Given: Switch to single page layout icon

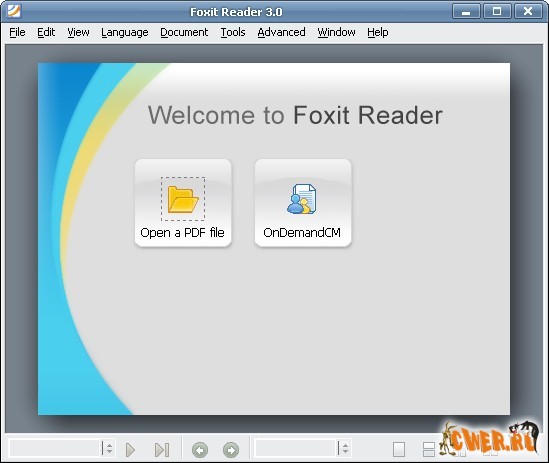Looking at the screenshot, I should tap(399, 449).
